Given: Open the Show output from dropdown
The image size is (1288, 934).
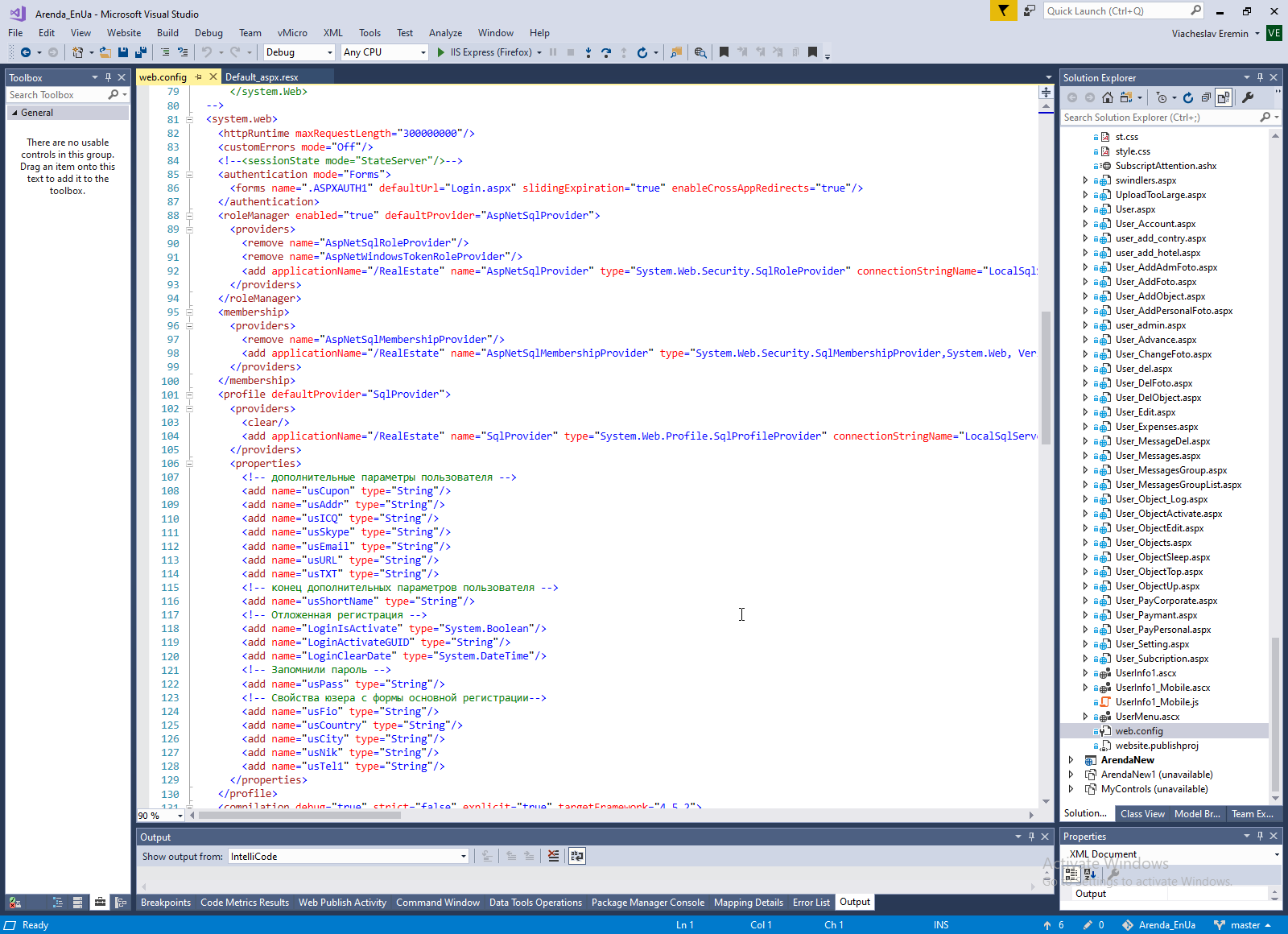Looking at the screenshot, I should point(348,856).
